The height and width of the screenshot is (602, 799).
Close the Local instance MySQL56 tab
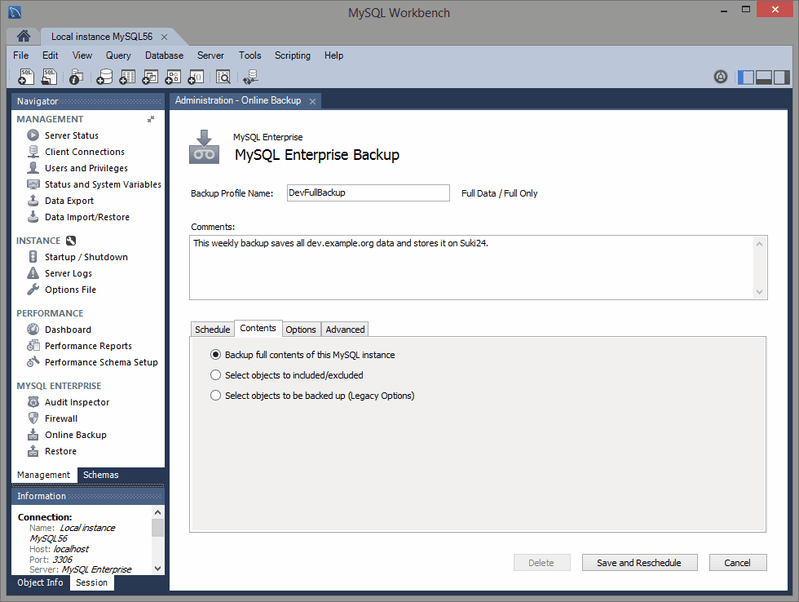pos(164,37)
